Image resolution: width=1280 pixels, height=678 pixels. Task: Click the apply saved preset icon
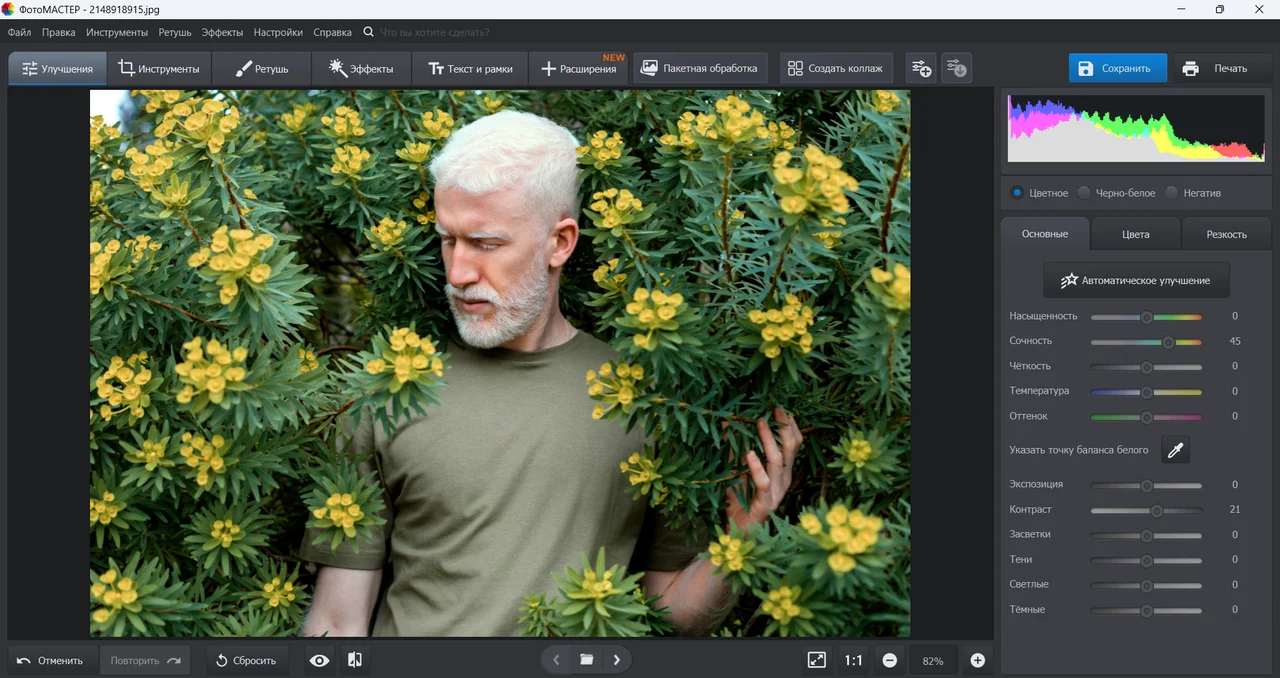[x=956, y=68]
